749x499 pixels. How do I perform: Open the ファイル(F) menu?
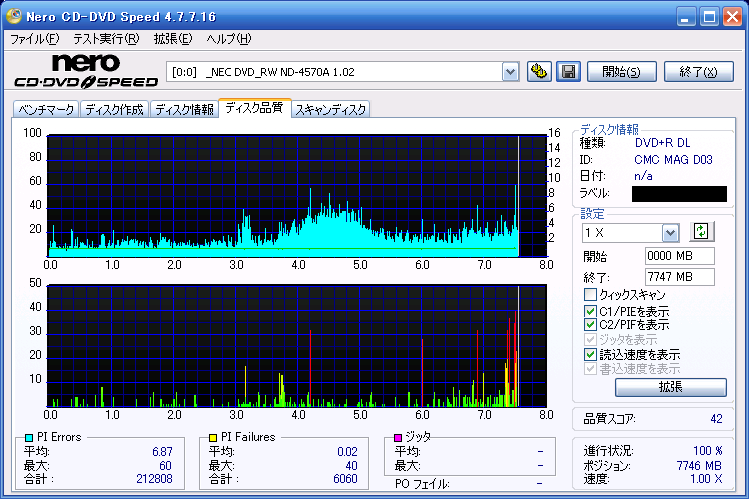[35, 39]
